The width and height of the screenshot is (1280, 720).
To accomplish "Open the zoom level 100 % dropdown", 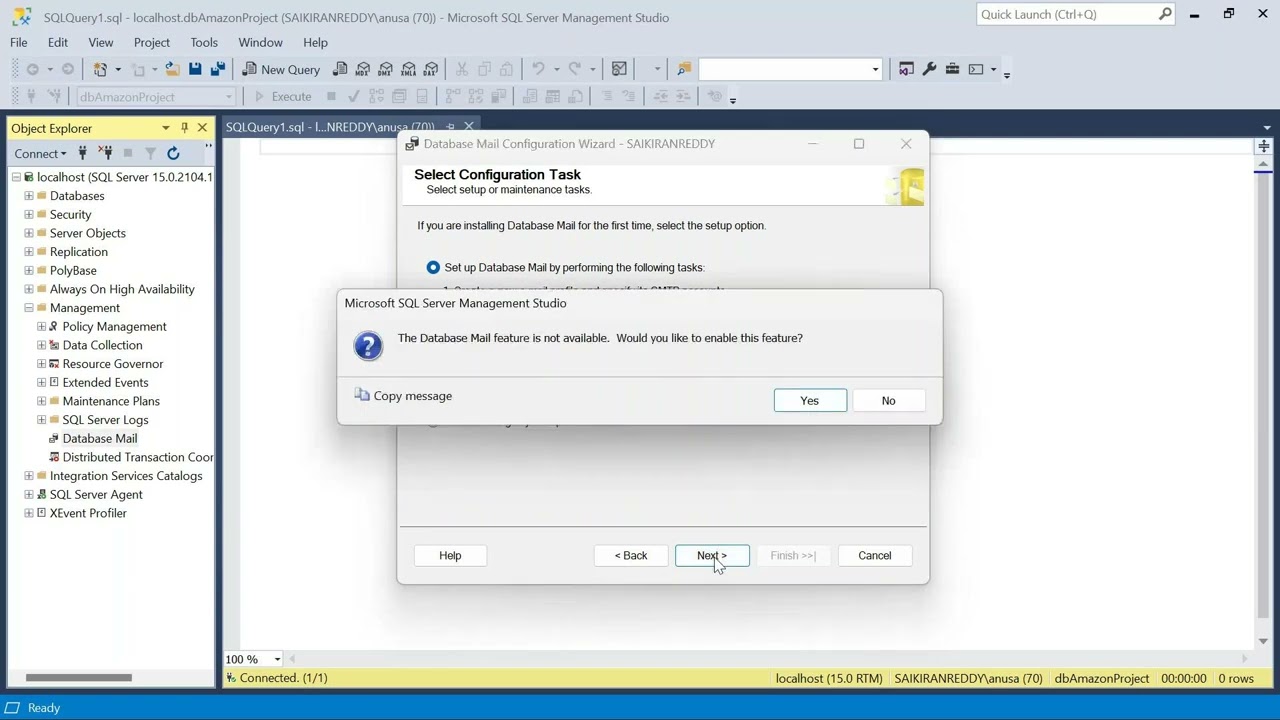I will 277,659.
